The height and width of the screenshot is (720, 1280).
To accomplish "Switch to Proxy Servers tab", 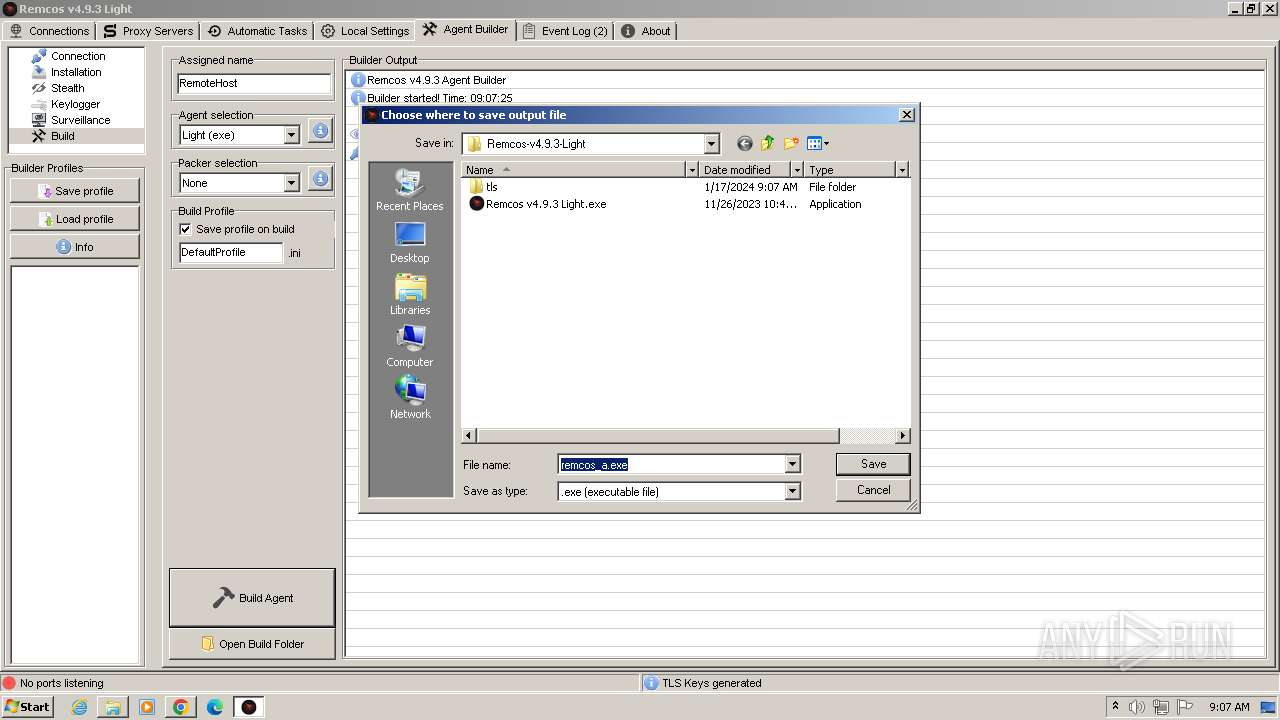I will [149, 31].
